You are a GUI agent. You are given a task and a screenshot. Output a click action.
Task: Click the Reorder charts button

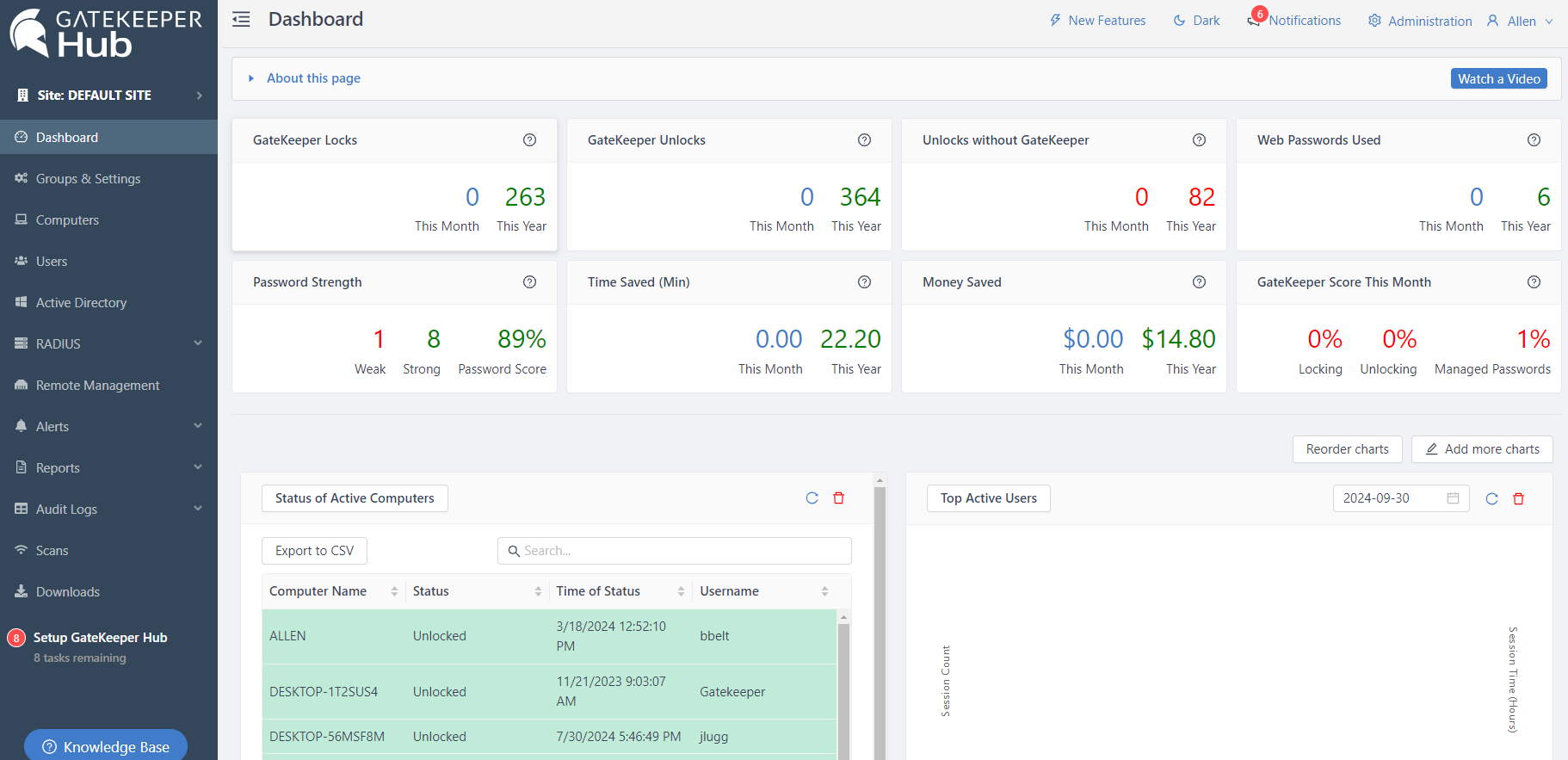(x=1347, y=449)
